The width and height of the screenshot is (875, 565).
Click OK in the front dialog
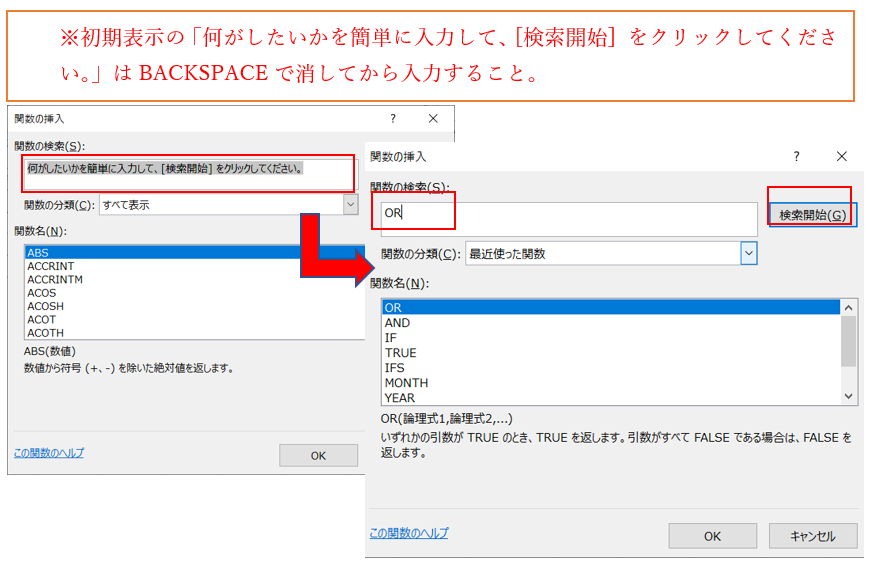(712, 536)
